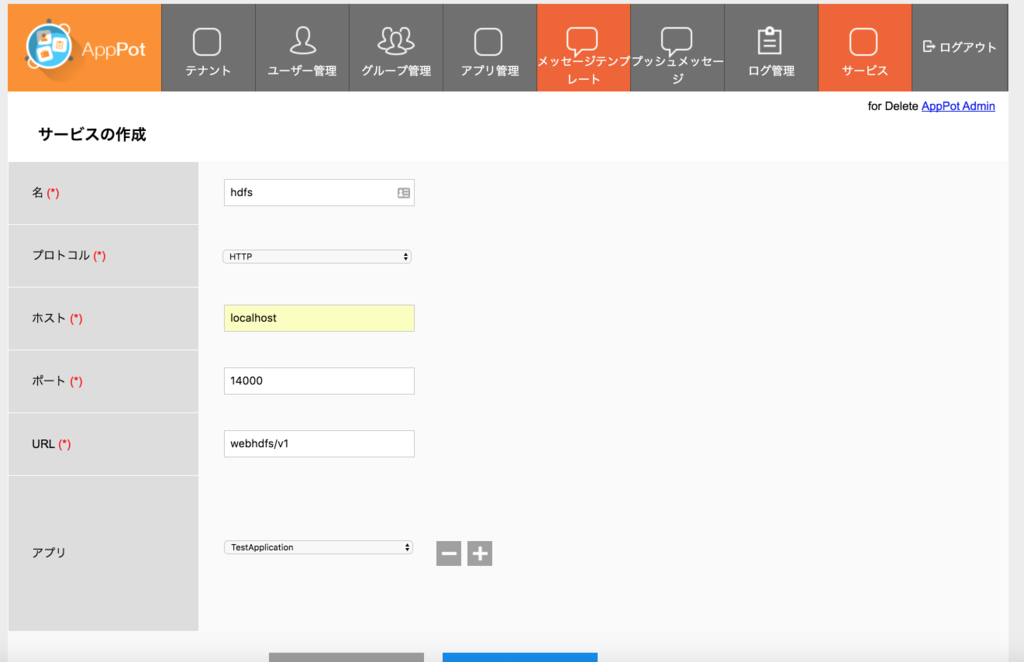
Task: Click the ポート label
Action: tap(49, 381)
